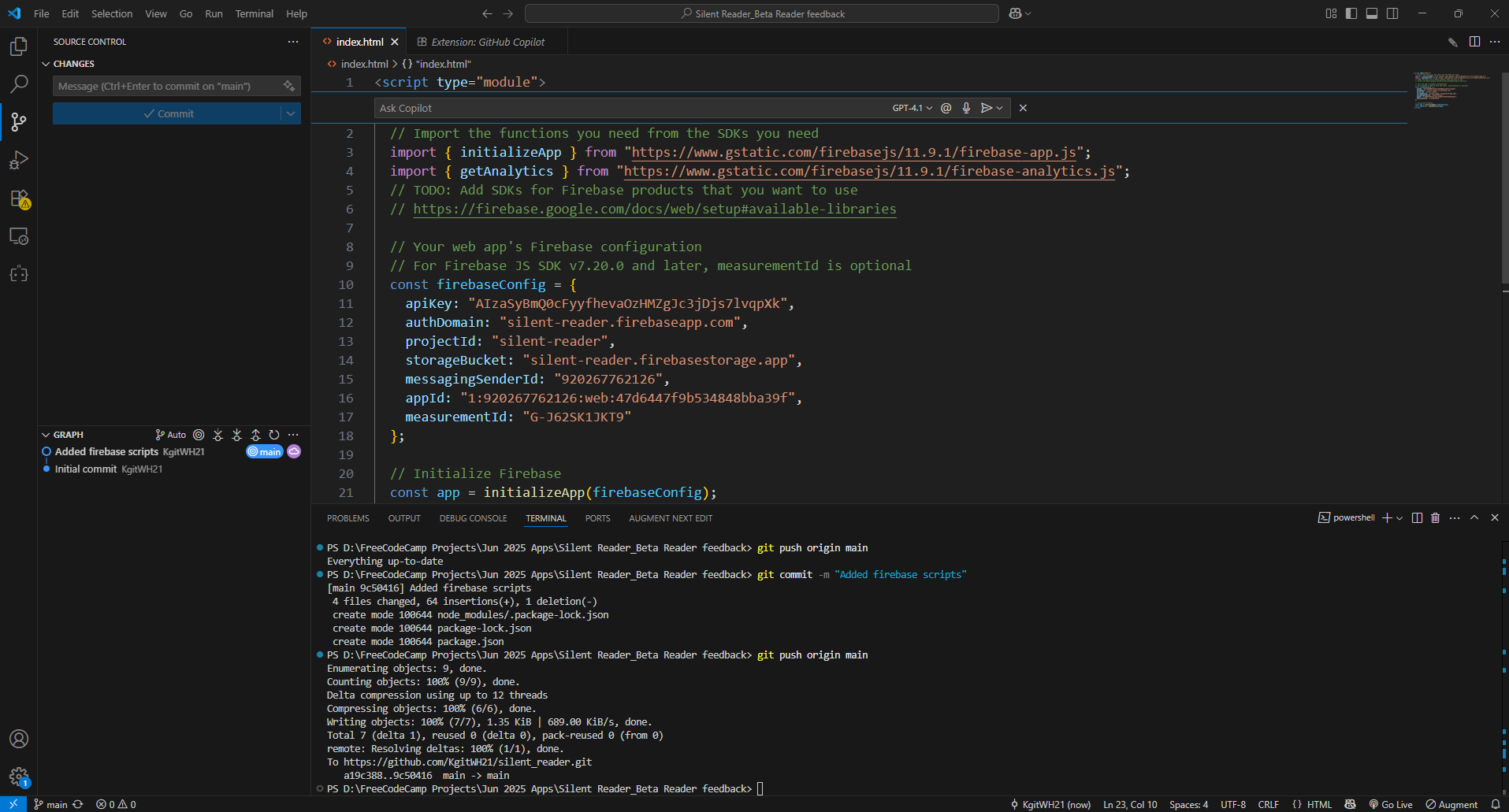Open the Commit button's more actions dropdown
The height and width of the screenshot is (812, 1509).
tap(291, 113)
